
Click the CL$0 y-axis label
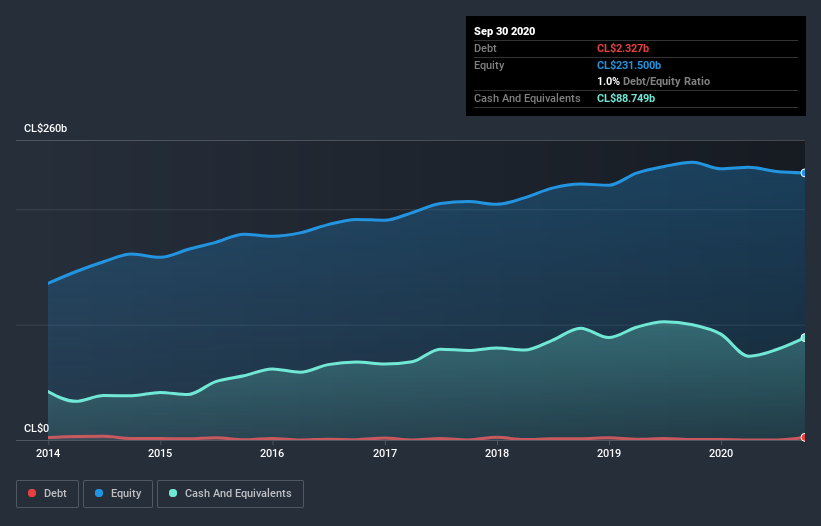tap(37, 429)
